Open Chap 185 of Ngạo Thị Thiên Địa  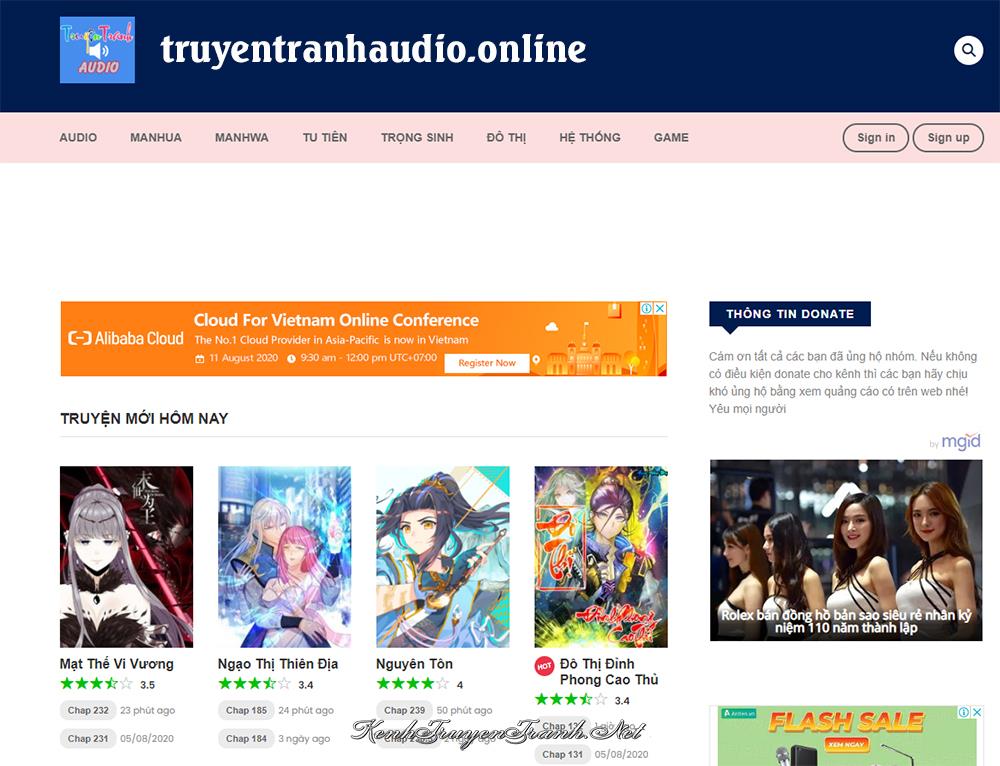coord(246,710)
